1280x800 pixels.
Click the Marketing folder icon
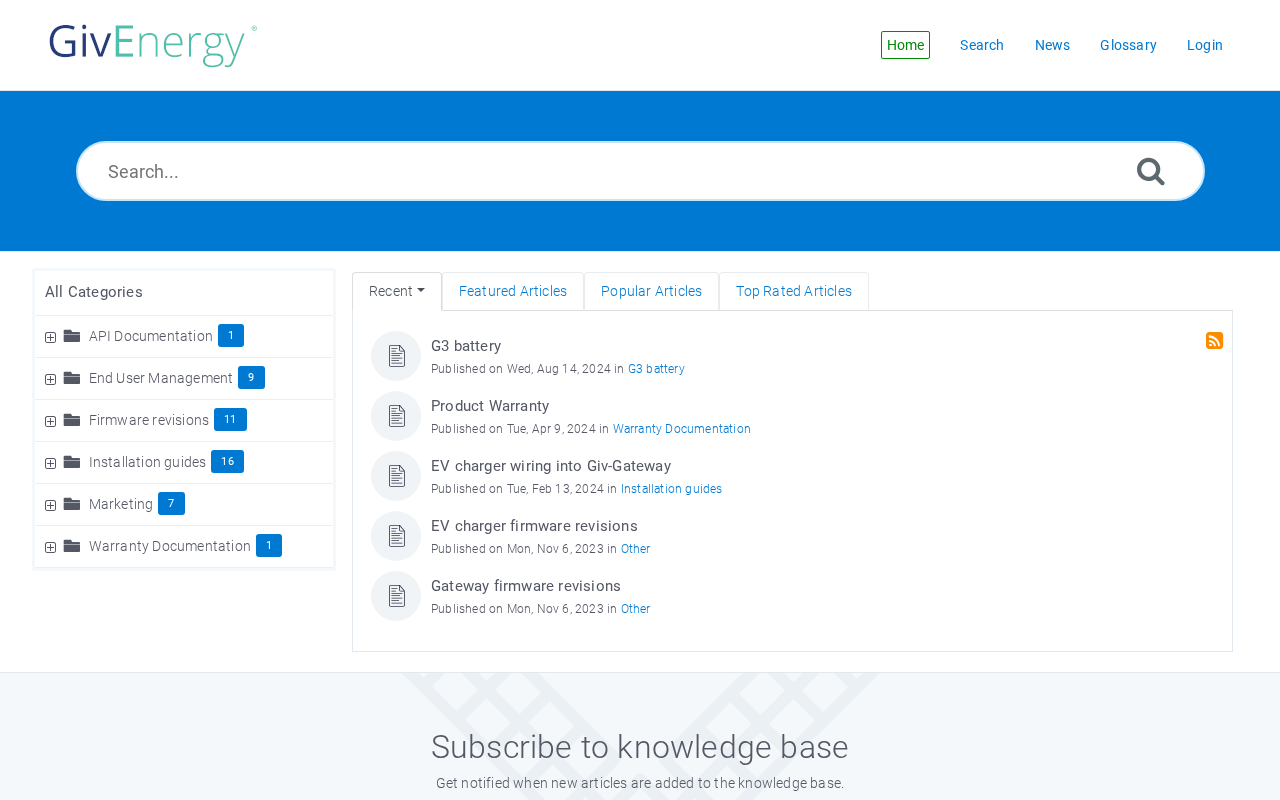(72, 504)
